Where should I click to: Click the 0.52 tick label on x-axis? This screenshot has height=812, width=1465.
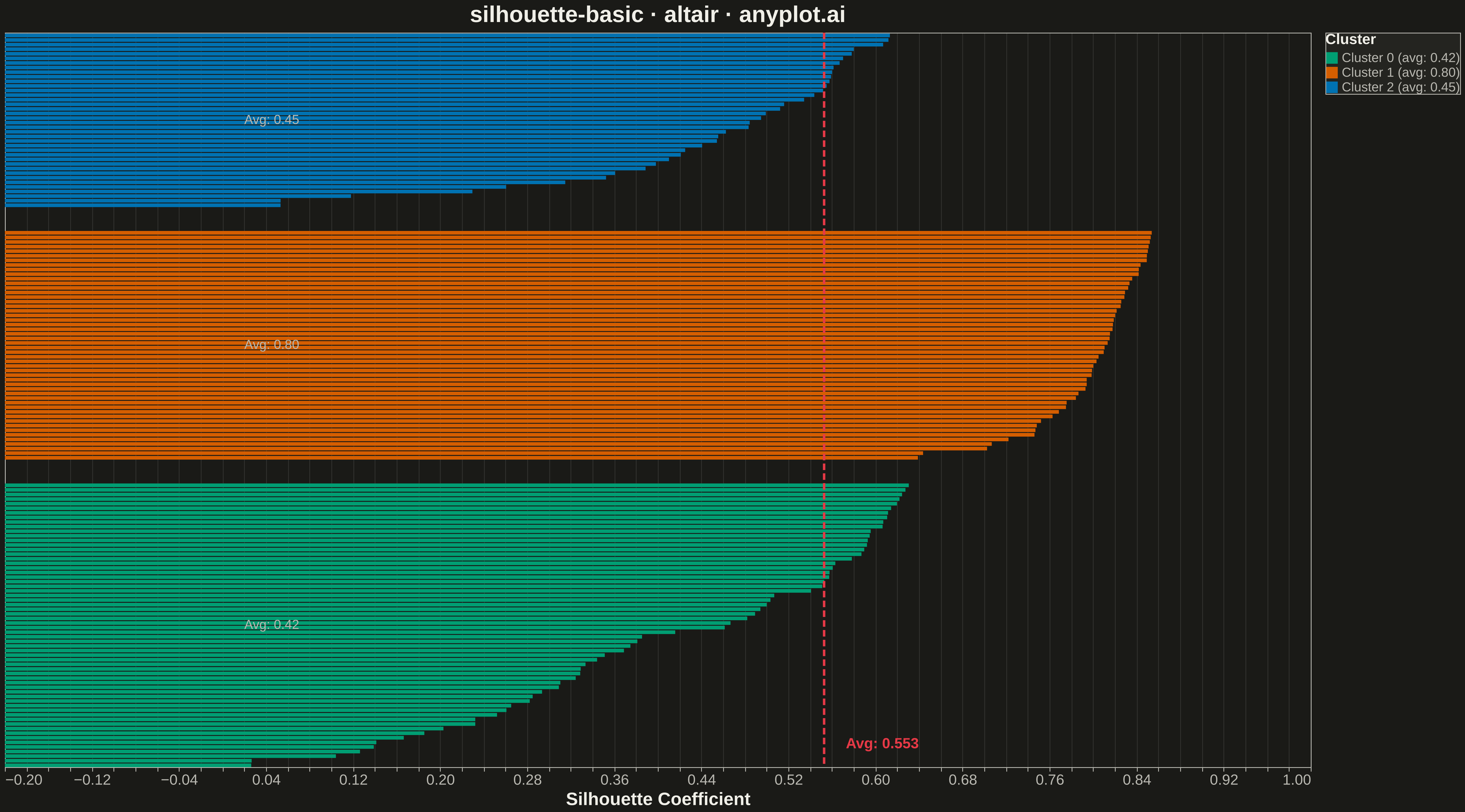click(x=788, y=780)
